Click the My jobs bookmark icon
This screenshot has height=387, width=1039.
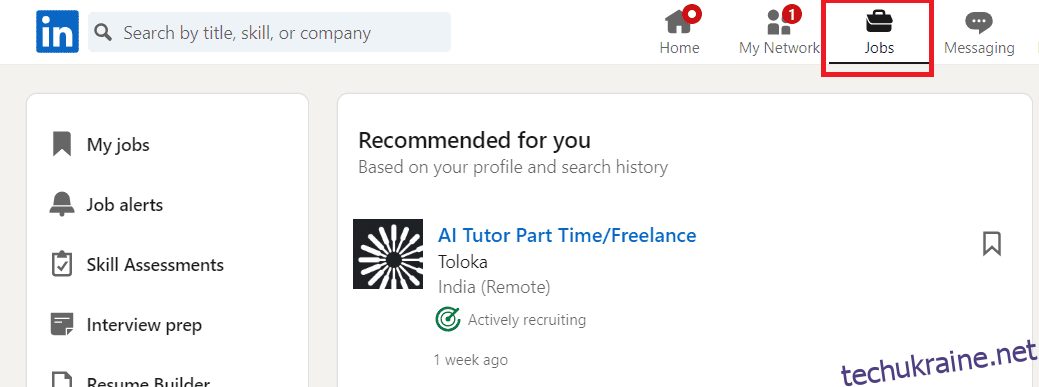click(62, 144)
